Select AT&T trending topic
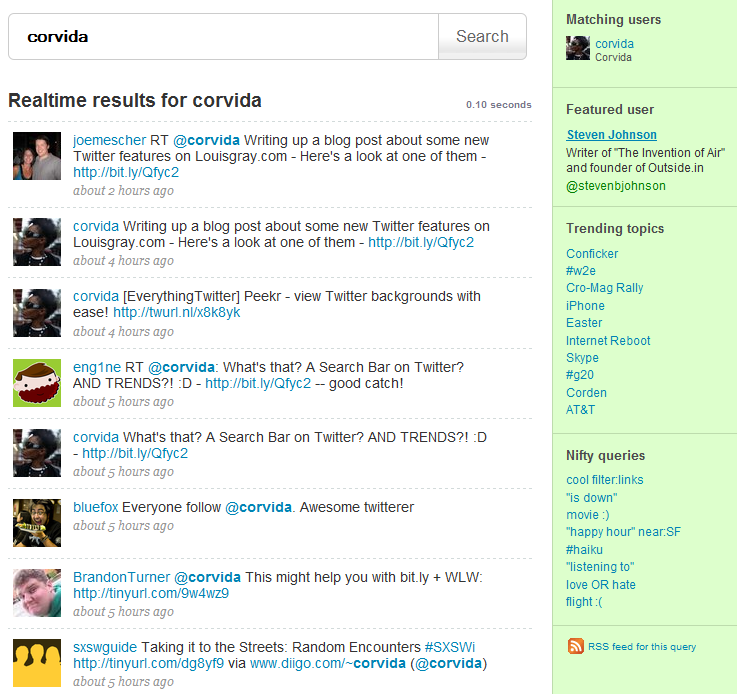 point(580,410)
